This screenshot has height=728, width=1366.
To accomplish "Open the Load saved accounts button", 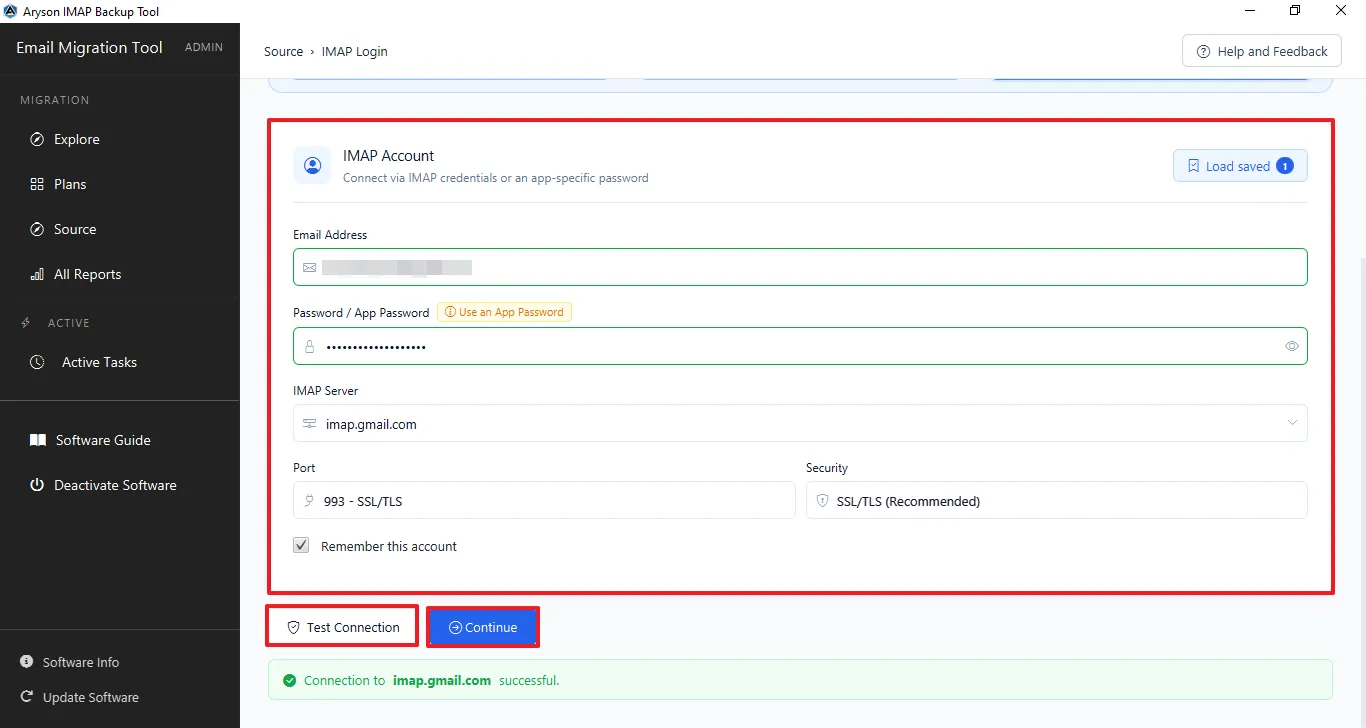I will point(1240,166).
